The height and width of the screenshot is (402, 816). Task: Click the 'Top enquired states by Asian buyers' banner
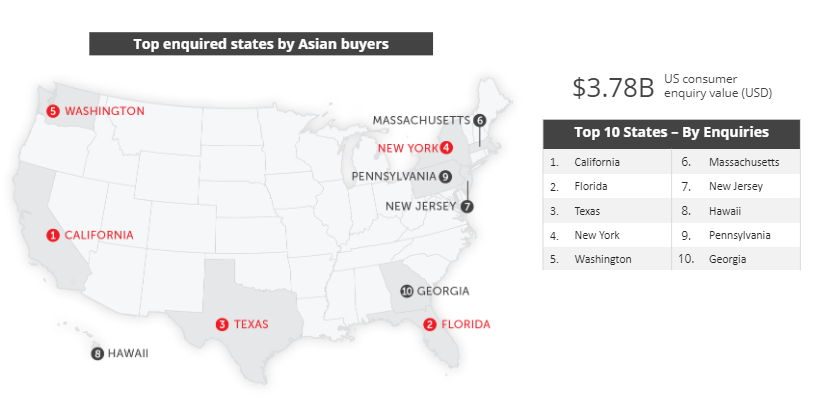261,44
